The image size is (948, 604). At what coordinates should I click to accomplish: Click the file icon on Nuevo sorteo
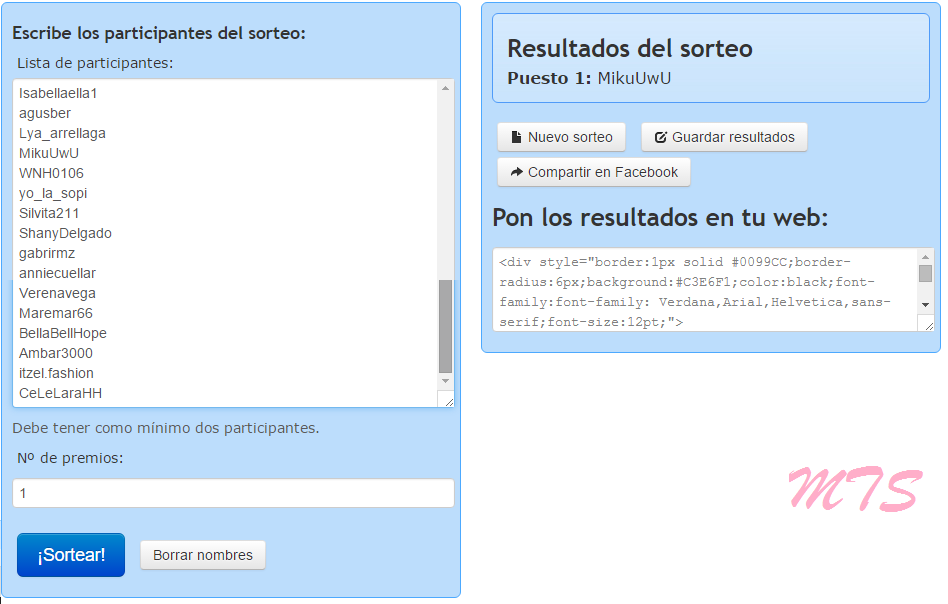pos(516,137)
